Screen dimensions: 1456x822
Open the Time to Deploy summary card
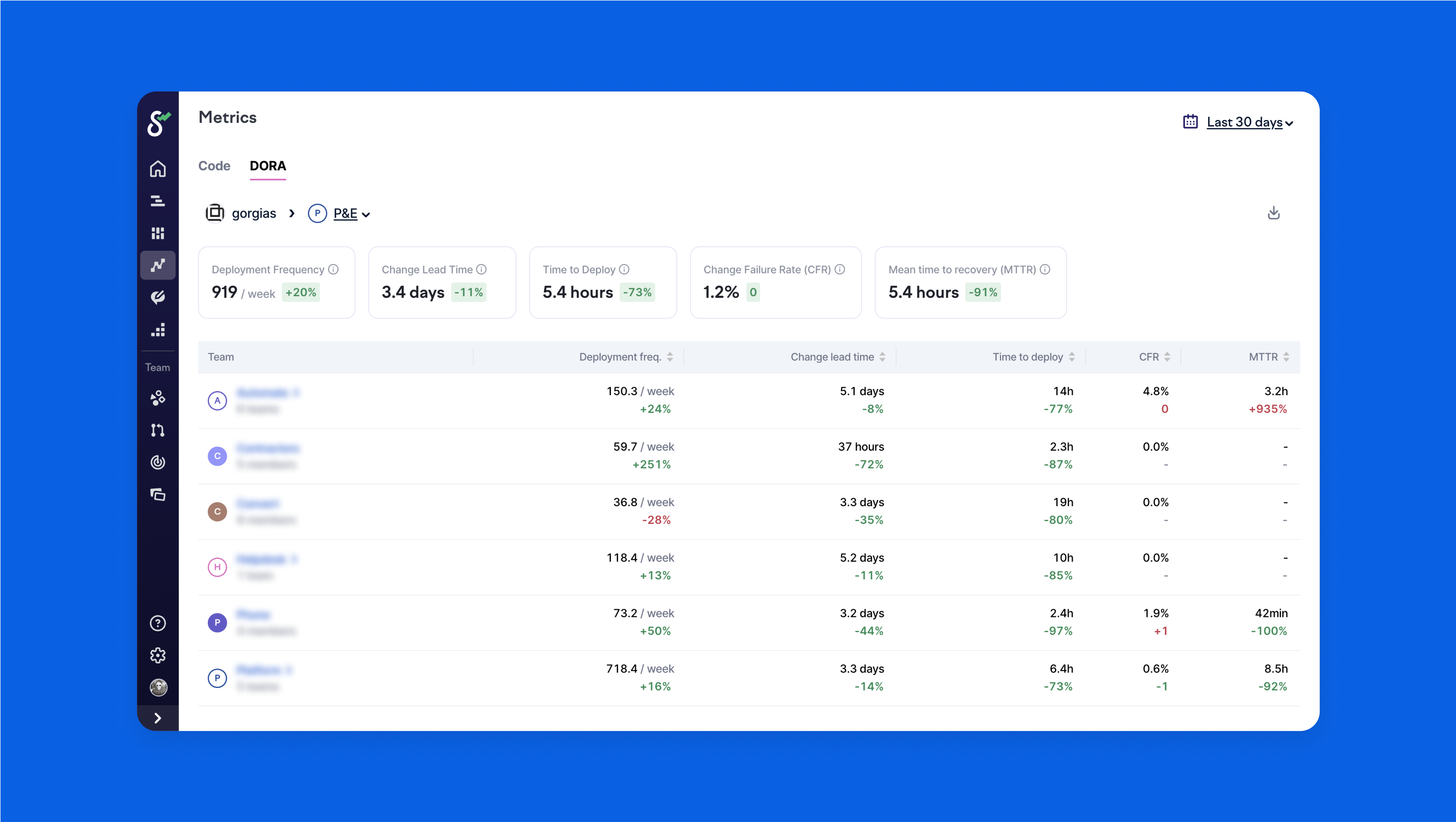(603, 283)
